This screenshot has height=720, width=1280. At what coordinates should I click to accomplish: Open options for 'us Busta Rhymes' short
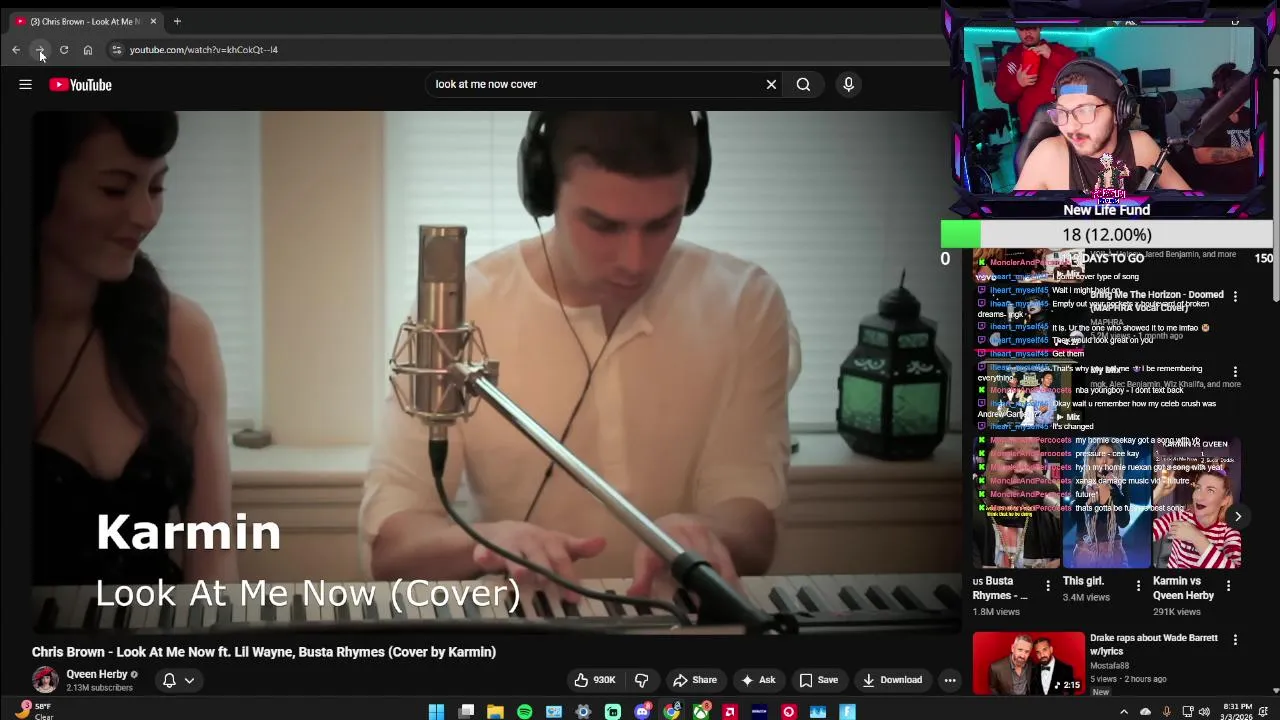1048,586
